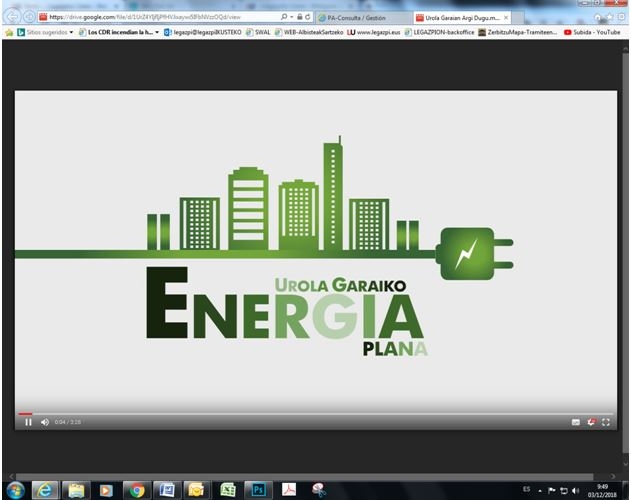Open a new blank tab
The image size is (631, 500).
(x=518, y=18)
